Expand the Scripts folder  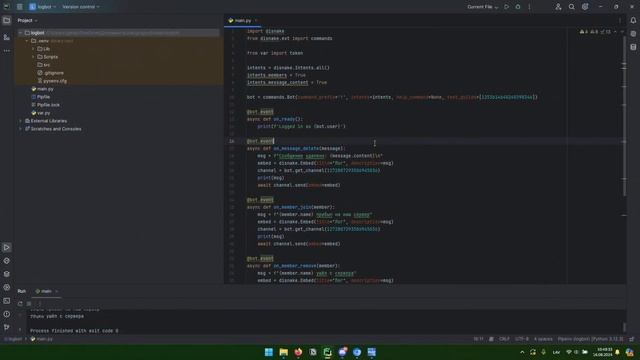(x=33, y=57)
